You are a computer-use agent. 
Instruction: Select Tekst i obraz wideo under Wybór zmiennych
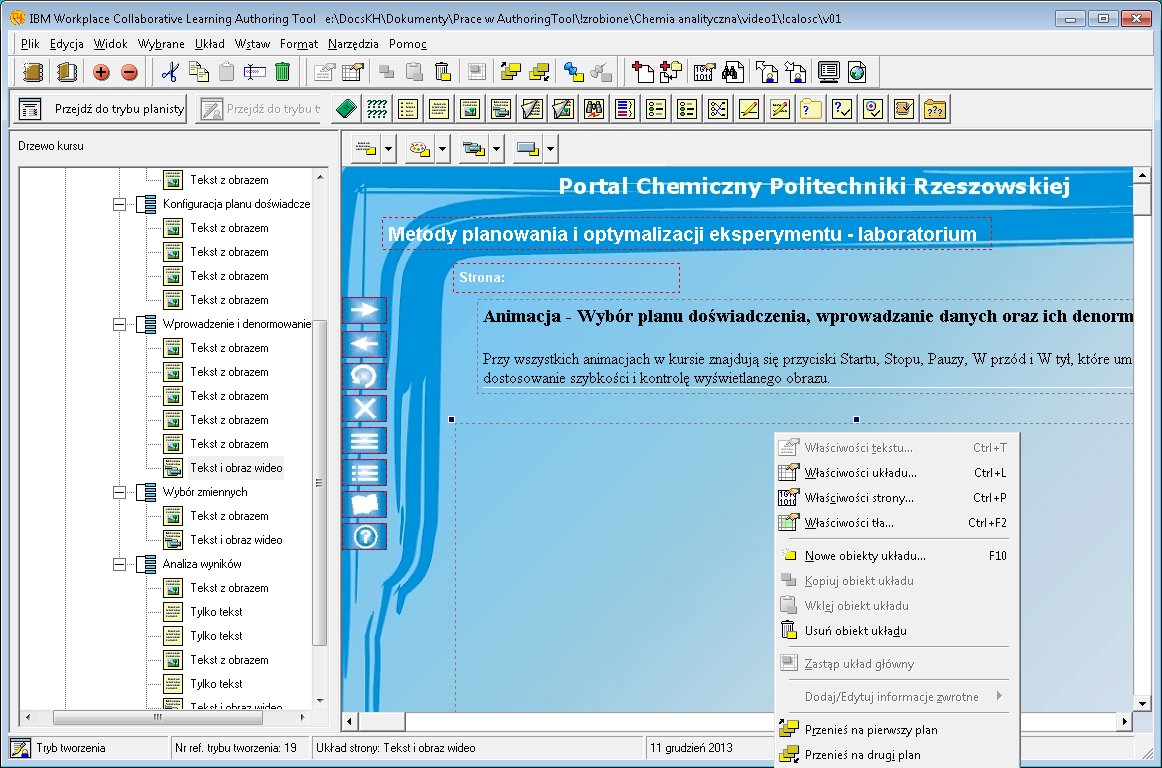tap(236, 540)
